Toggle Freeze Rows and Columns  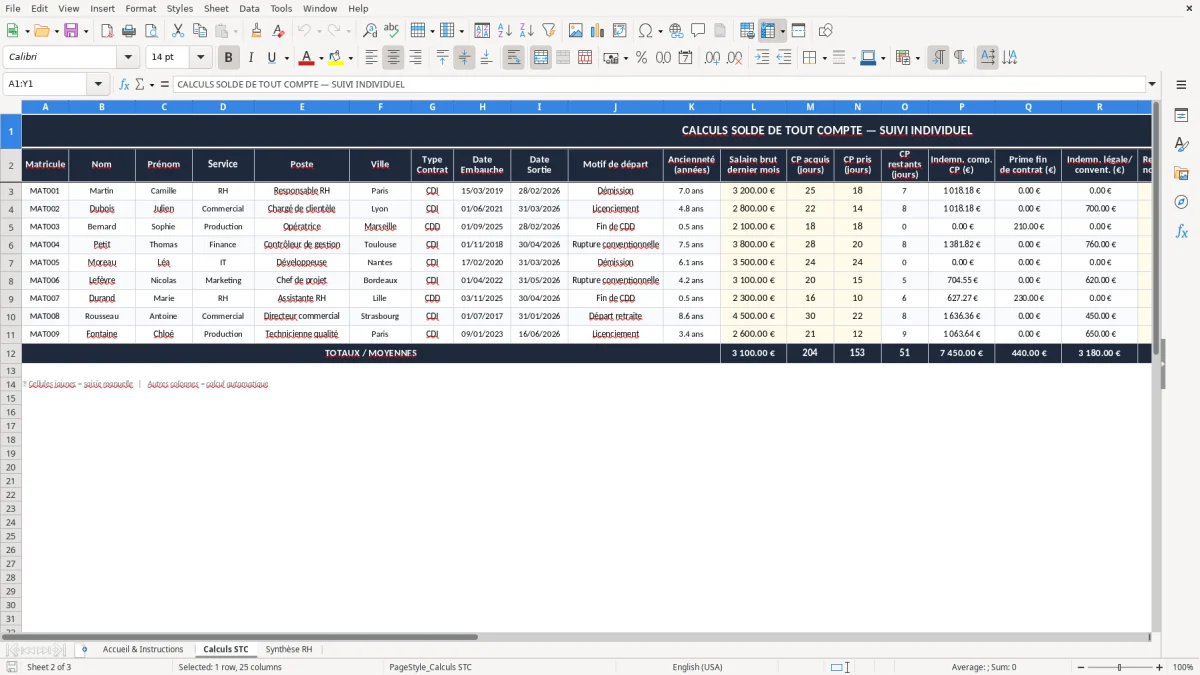point(768,31)
